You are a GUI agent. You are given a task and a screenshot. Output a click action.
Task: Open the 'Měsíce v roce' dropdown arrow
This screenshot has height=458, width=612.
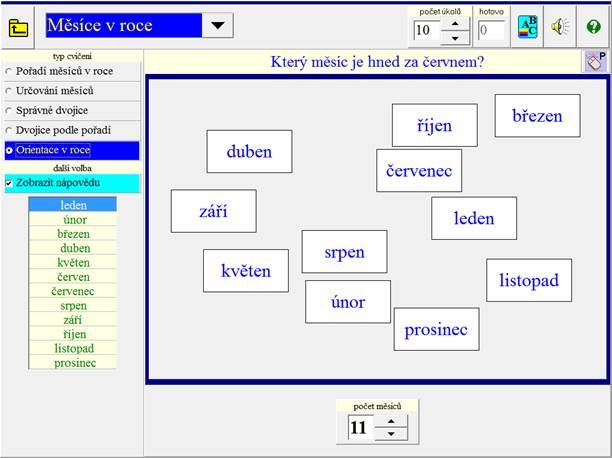point(219,25)
